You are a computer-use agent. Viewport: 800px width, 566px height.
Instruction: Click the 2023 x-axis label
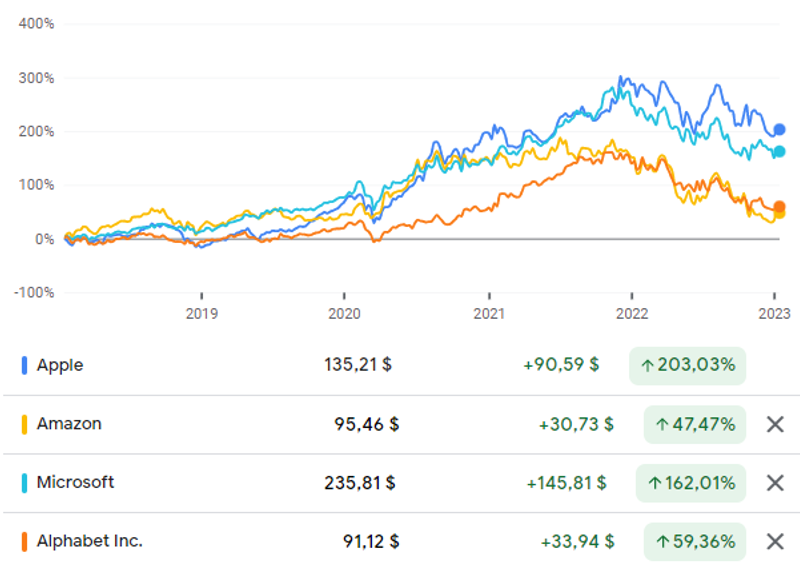[x=774, y=313]
